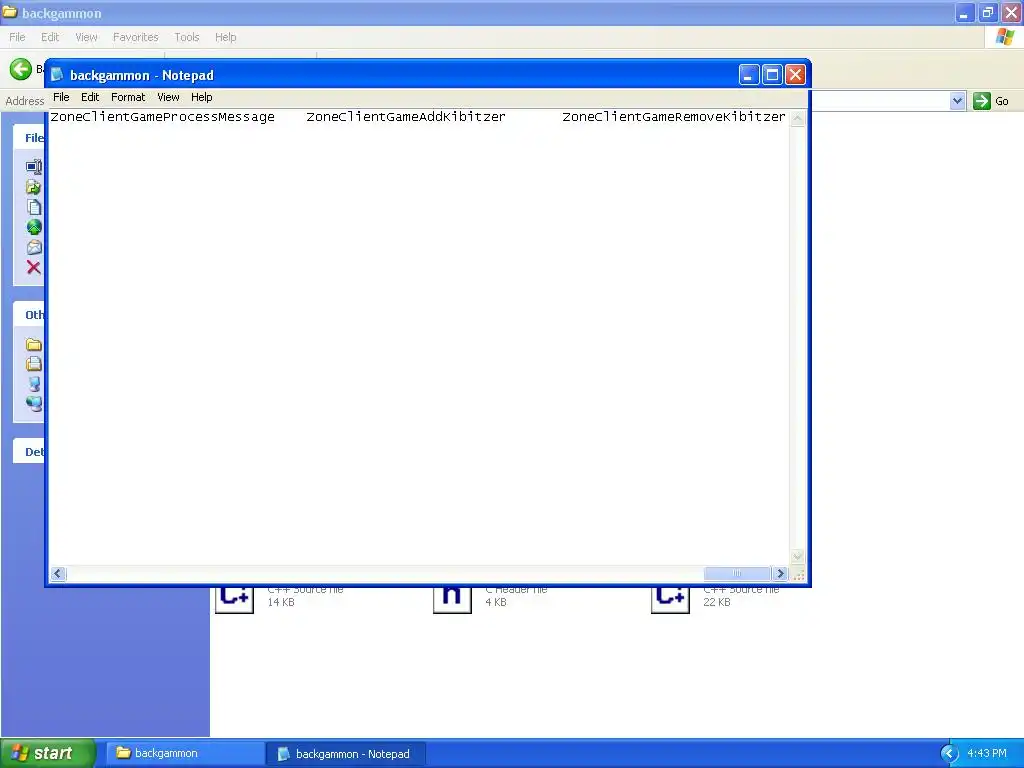Switch to backgammon folder taskbar button
The image size is (1024, 768).
[x=186, y=754]
